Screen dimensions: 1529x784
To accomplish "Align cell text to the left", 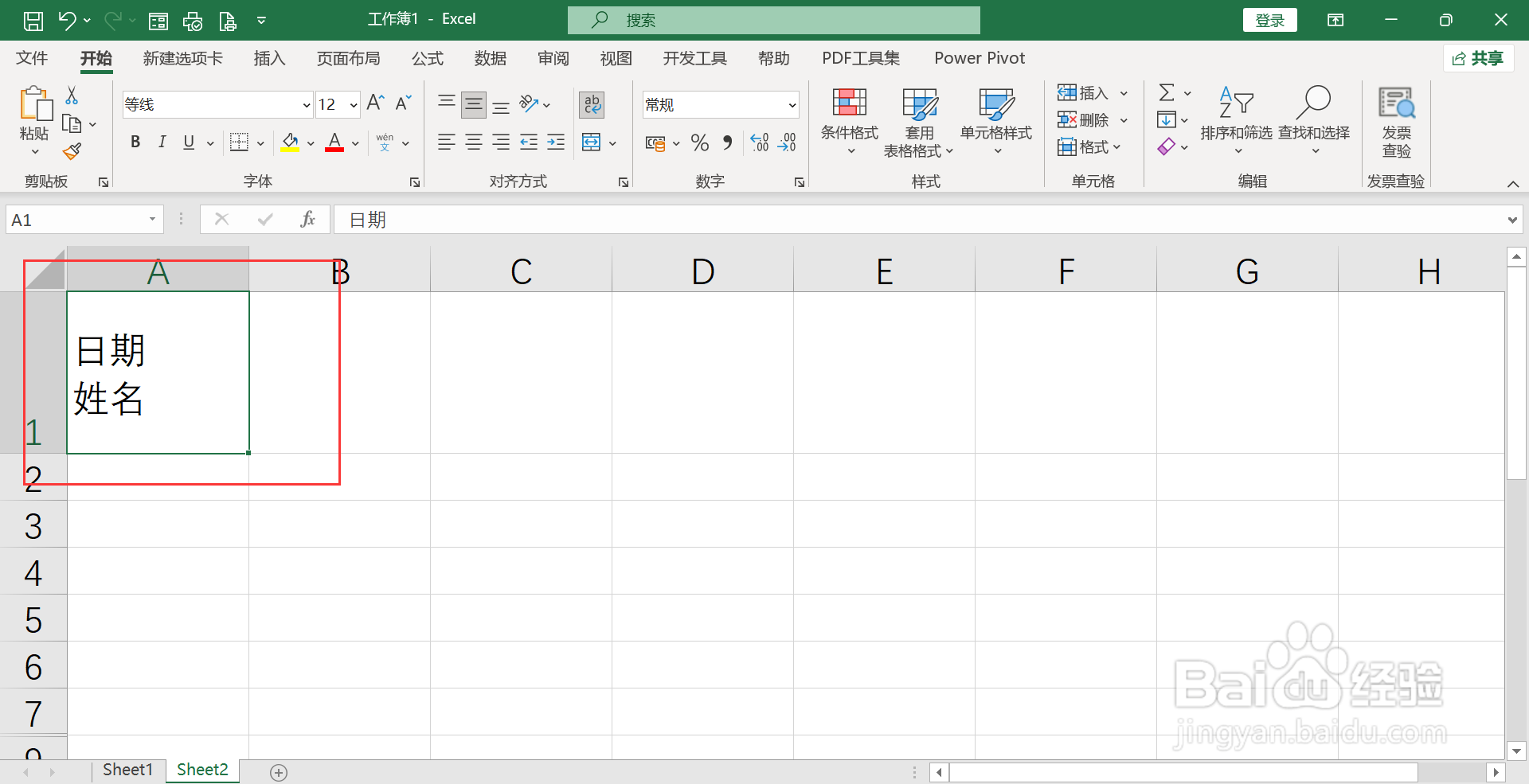I will pos(447,142).
